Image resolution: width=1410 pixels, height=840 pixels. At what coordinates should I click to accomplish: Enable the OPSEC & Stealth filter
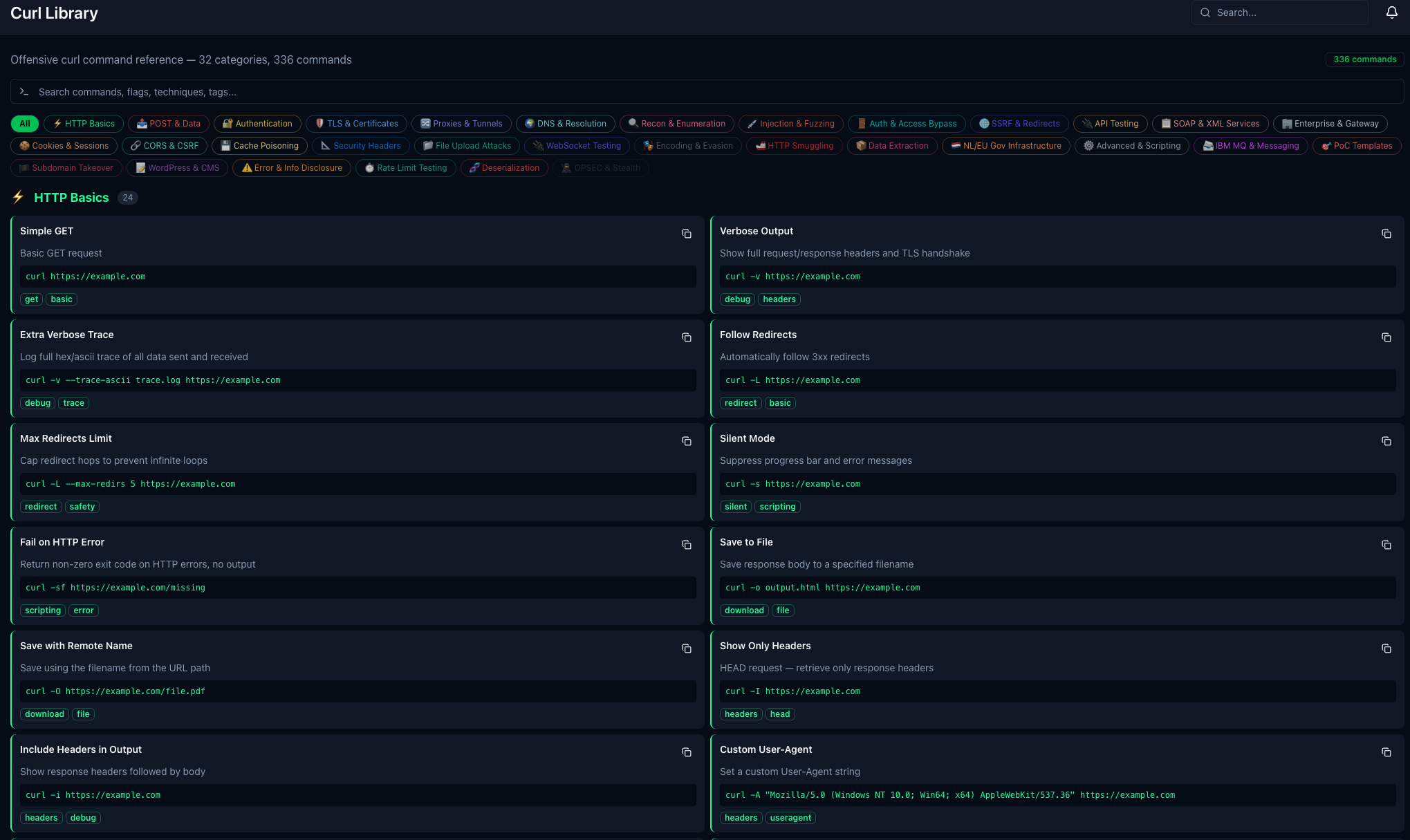(x=600, y=167)
